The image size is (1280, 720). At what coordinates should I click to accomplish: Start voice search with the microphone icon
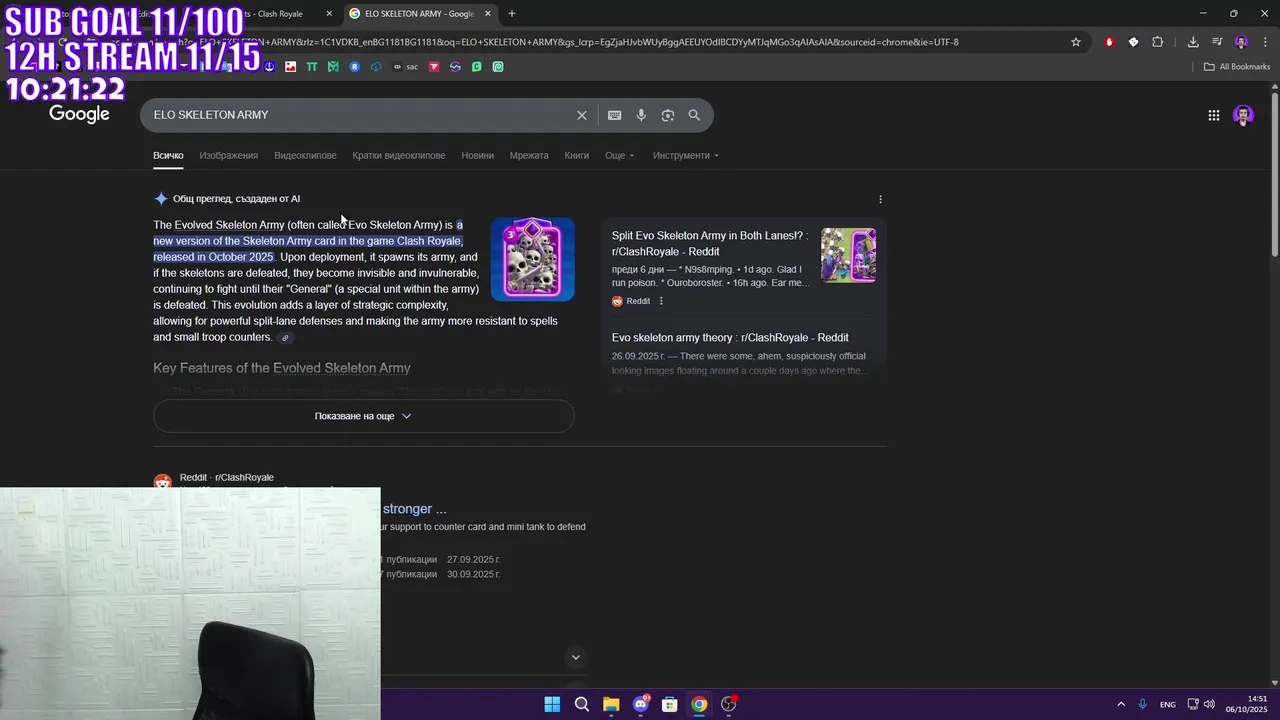pos(641,115)
